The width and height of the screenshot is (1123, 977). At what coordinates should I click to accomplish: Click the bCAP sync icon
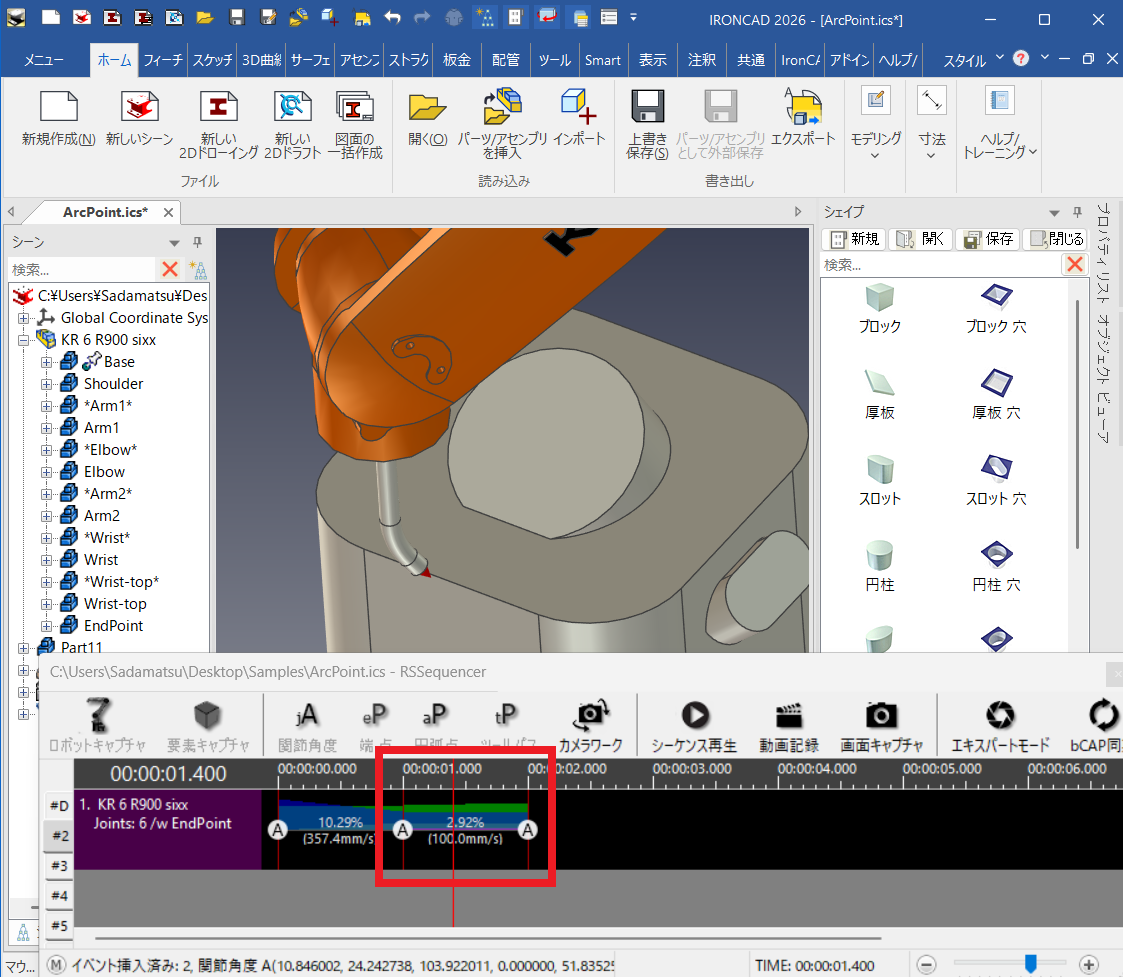coord(1103,714)
